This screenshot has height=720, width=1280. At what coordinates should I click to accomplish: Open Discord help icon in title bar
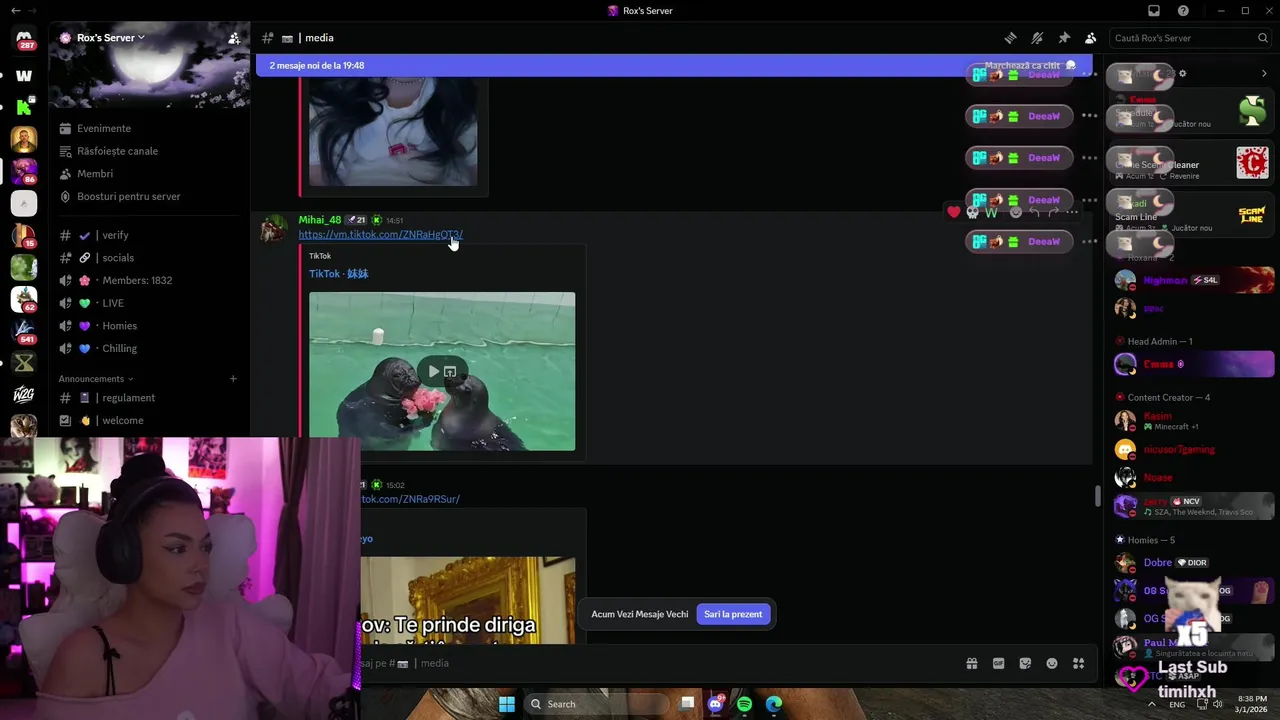pyautogui.click(x=1183, y=10)
